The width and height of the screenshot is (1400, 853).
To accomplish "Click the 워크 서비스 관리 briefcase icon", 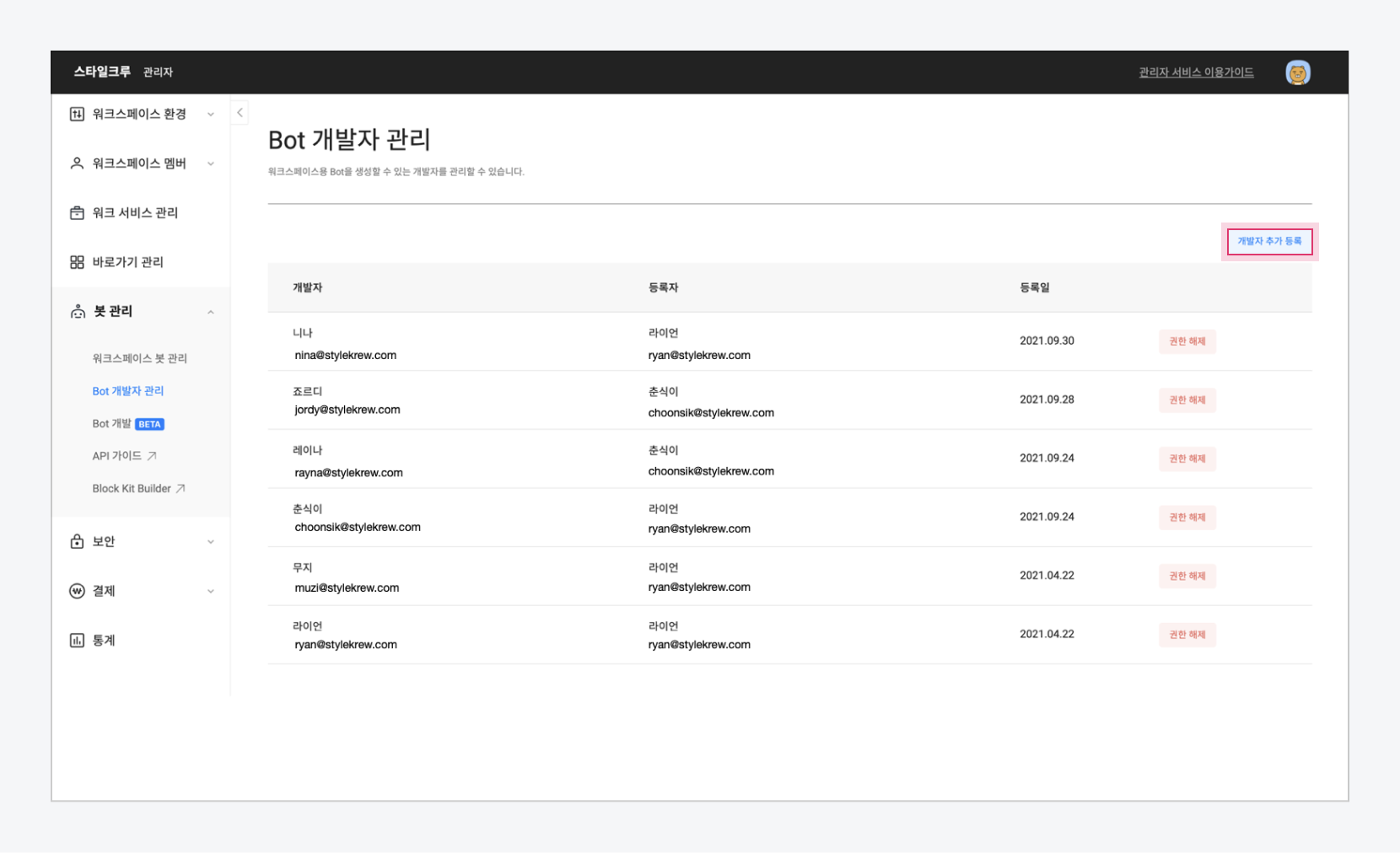I will (77, 212).
